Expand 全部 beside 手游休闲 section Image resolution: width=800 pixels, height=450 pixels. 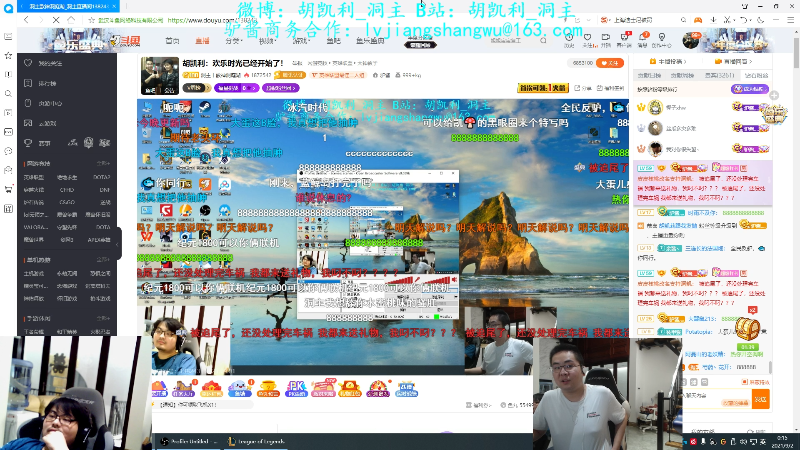pyautogui.click(x=104, y=318)
